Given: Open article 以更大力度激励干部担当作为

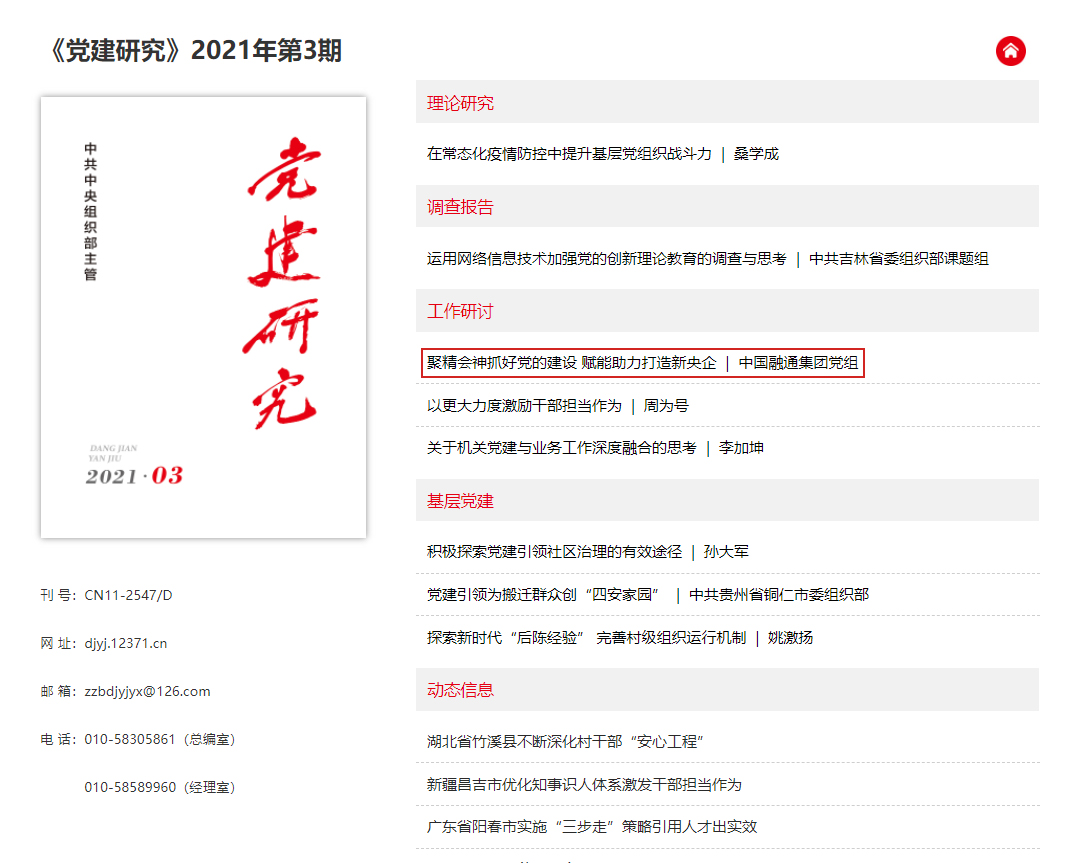Looking at the screenshot, I should tap(524, 406).
